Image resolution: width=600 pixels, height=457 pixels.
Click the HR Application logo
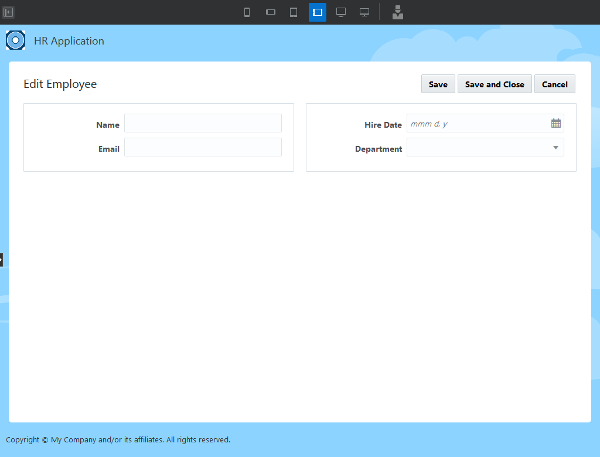pos(15,40)
